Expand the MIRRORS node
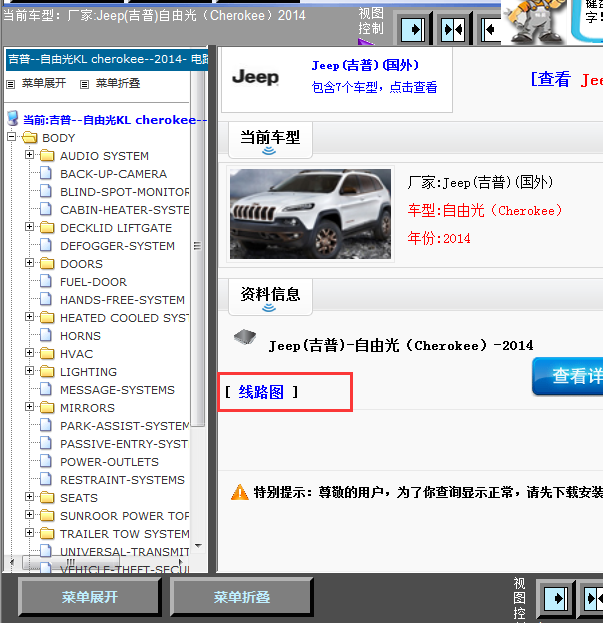The height and width of the screenshot is (623, 603). click(x=29, y=406)
